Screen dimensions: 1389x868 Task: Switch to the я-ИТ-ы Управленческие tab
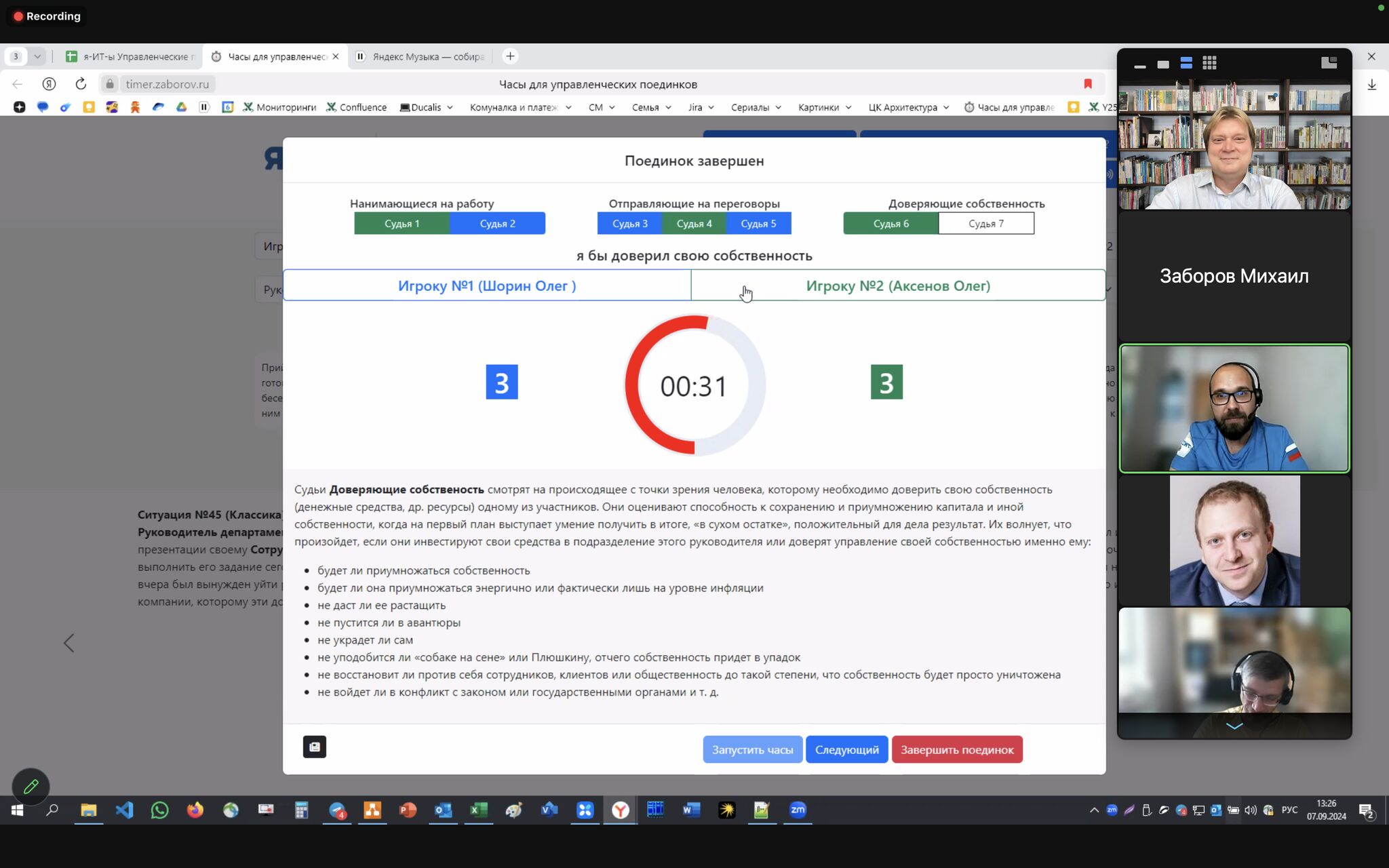click(x=138, y=56)
